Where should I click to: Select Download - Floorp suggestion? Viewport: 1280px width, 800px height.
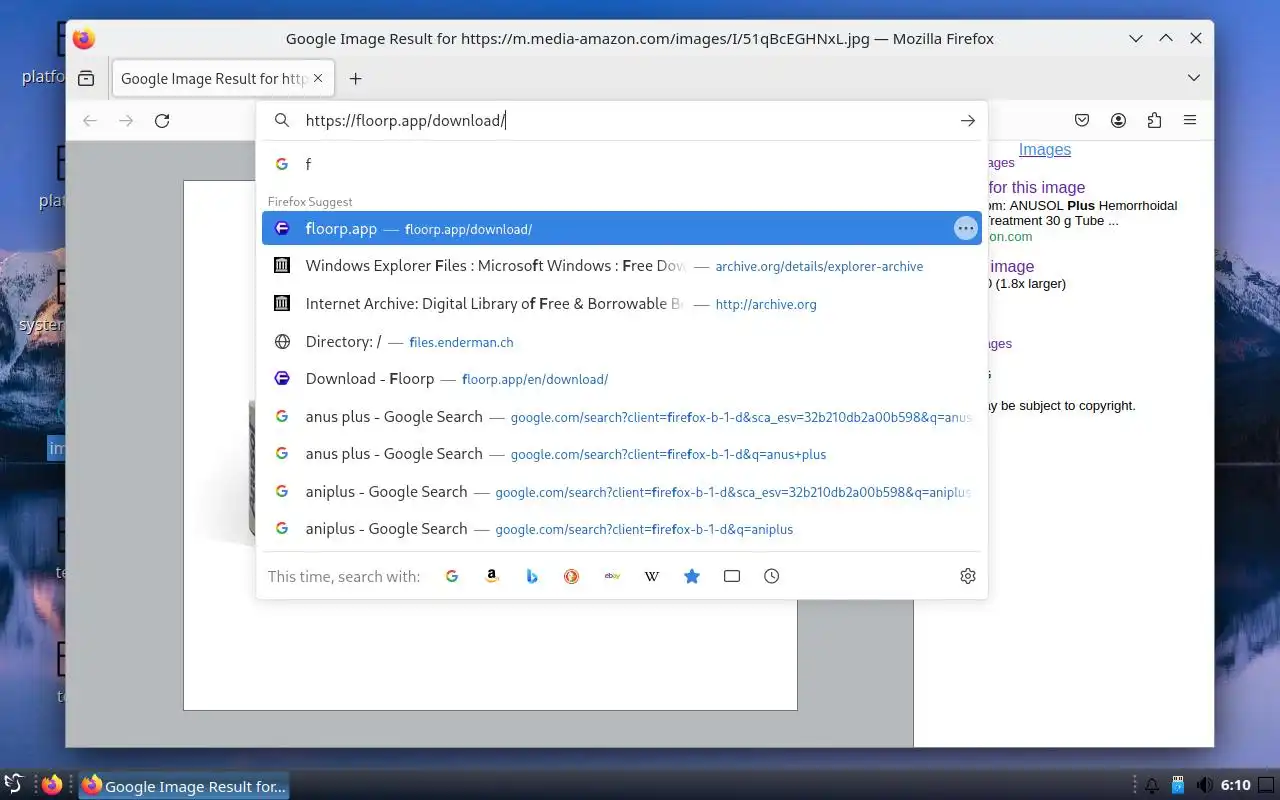622,379
